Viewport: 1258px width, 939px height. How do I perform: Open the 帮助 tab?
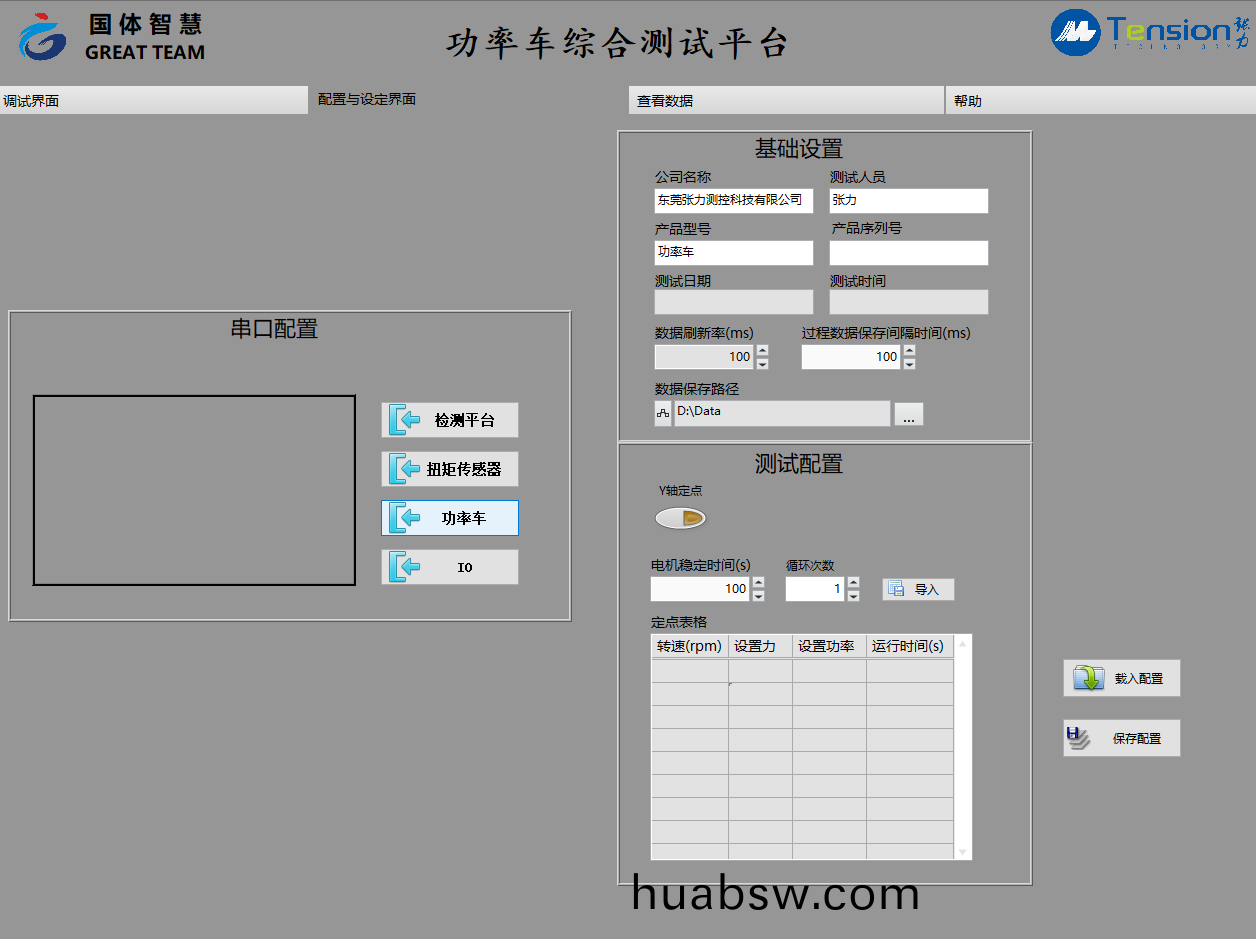pyautogui.click(x=1100, y=100)
